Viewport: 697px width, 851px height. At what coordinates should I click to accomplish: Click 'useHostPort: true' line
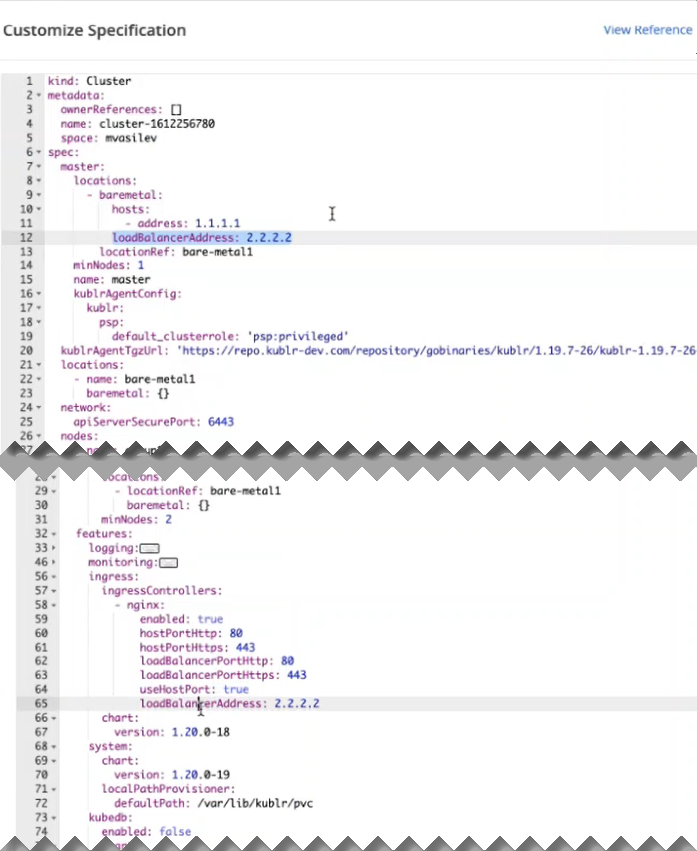(194, 689)
